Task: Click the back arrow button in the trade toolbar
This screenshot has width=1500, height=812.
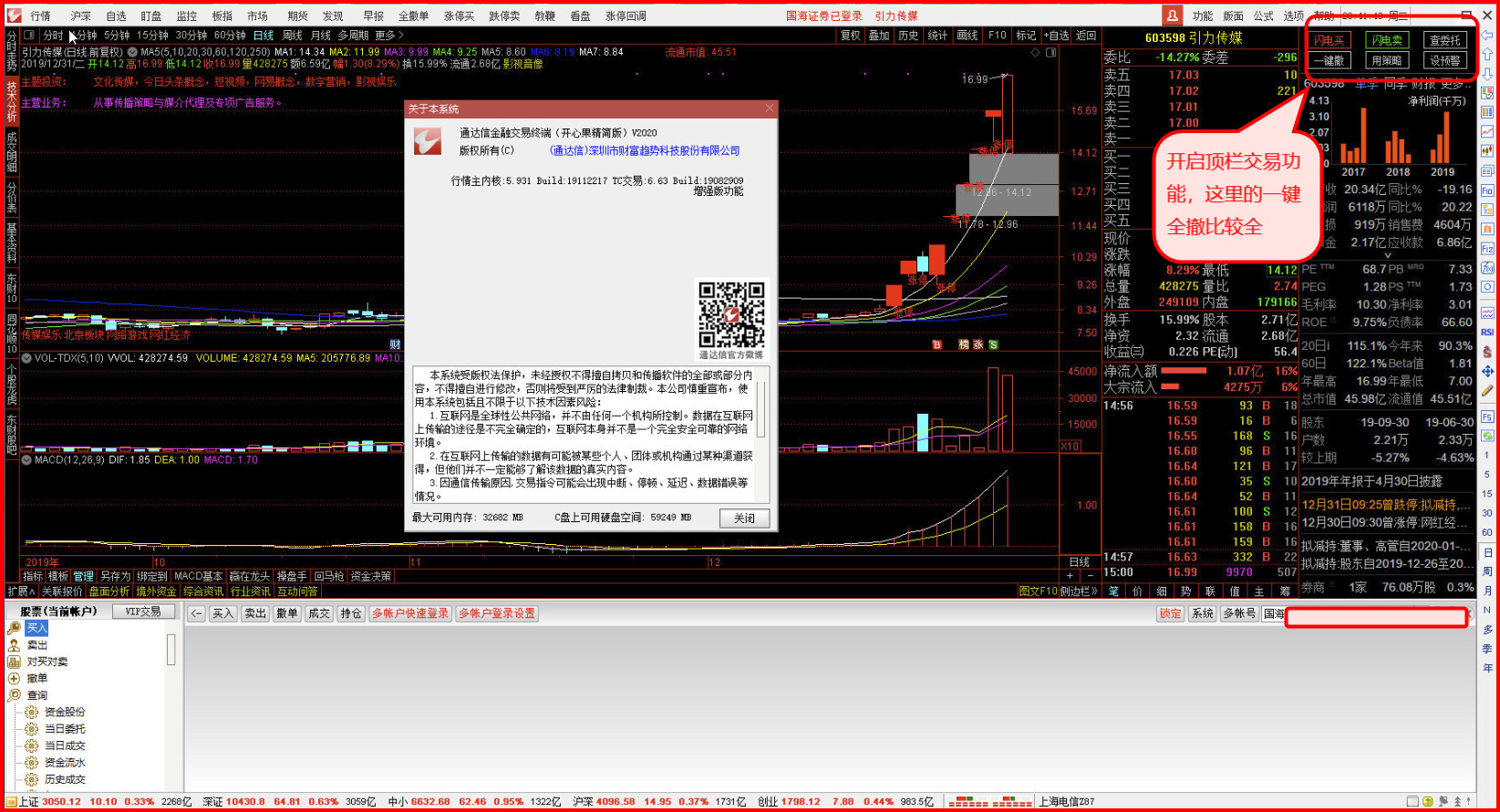Action: [196, 613]
